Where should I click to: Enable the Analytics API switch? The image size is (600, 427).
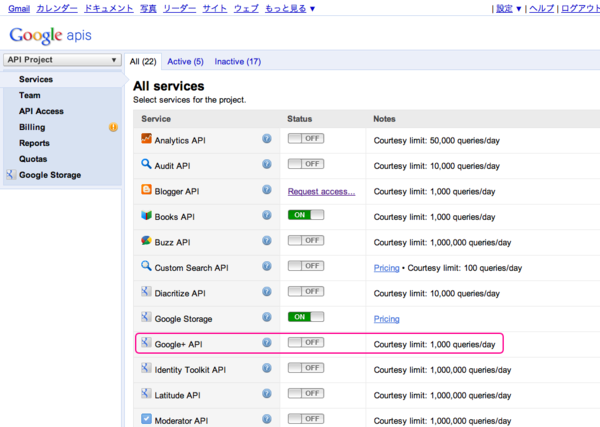pos(306,139)
